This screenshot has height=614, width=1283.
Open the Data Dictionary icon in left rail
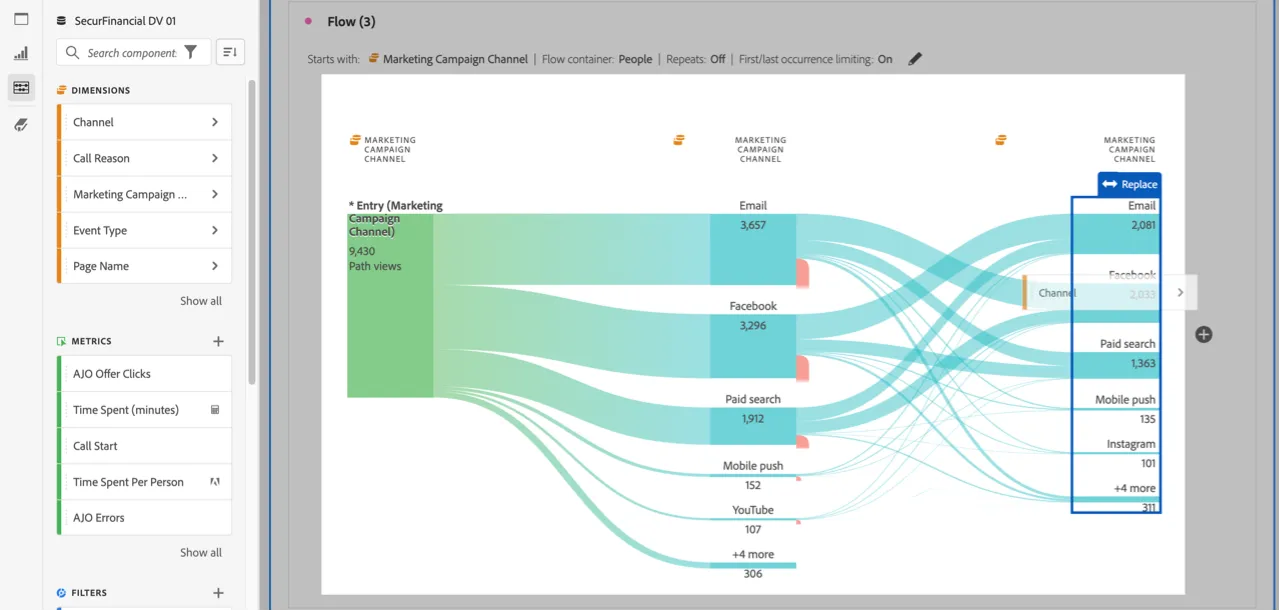click(x=21, y=124)
